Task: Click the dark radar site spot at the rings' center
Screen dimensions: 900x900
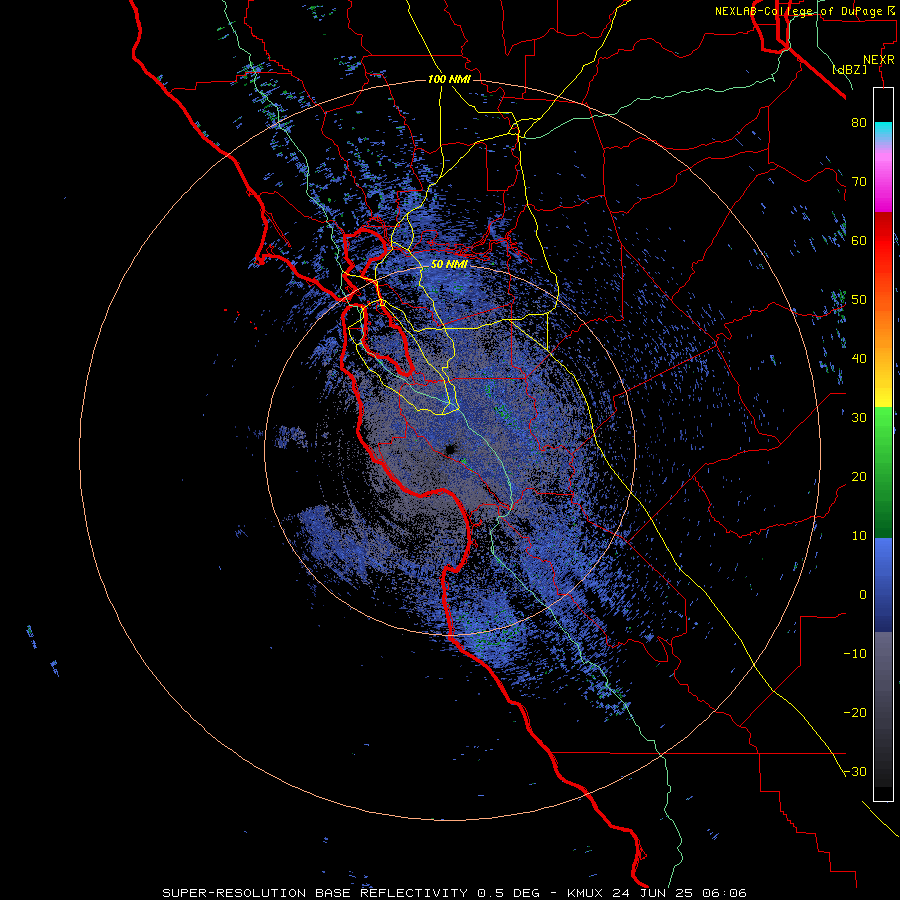Action: pos(449,448)
